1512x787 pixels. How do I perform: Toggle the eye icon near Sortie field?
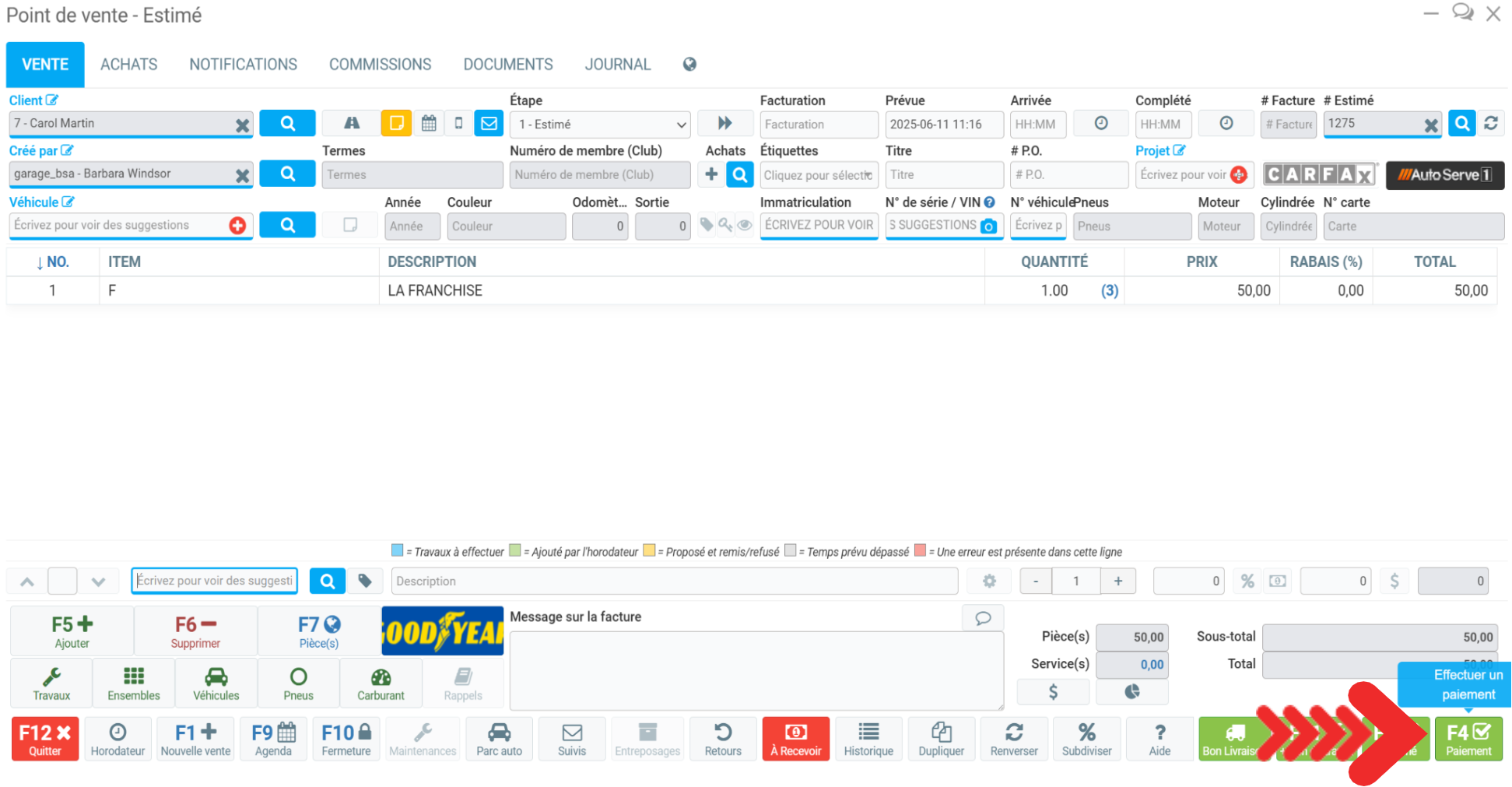745,225
